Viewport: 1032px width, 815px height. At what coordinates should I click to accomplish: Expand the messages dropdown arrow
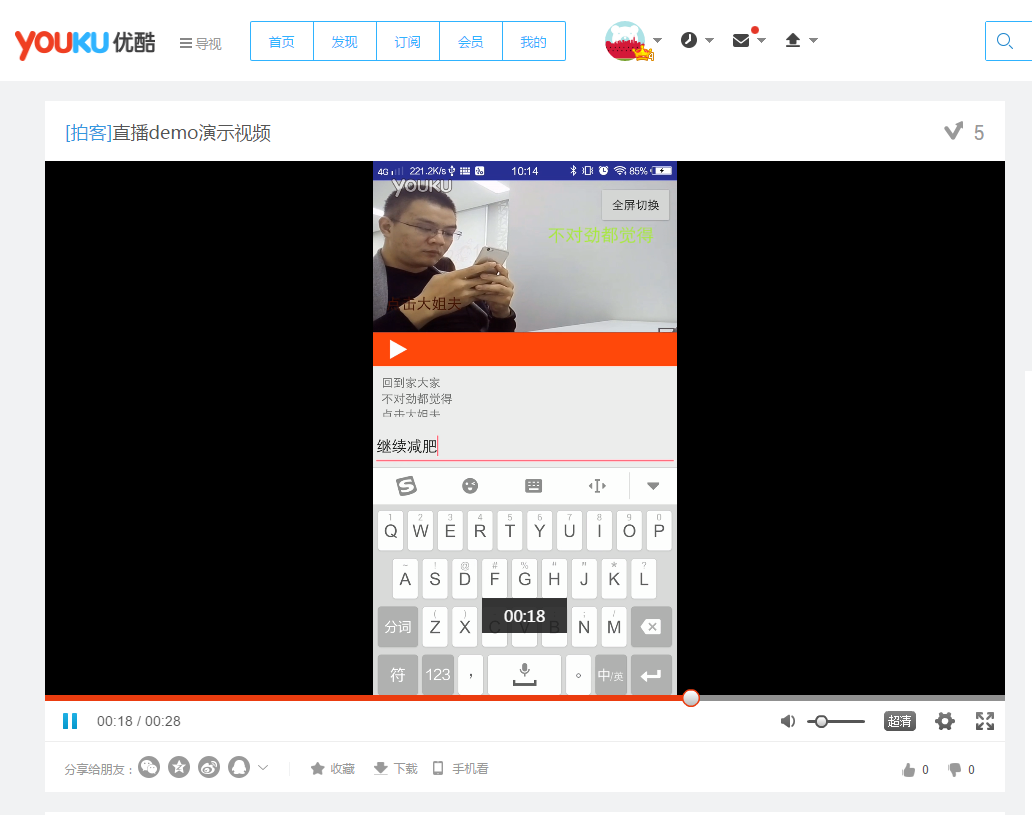[x=761, y=40]
